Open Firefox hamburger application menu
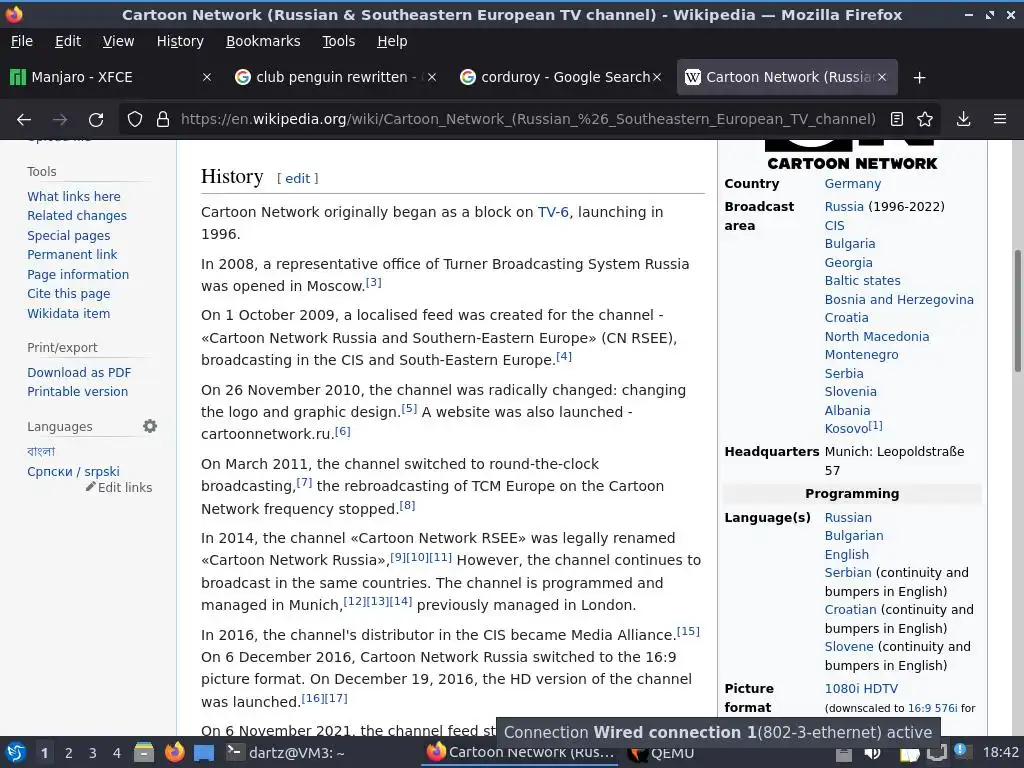 [1000, 120]
